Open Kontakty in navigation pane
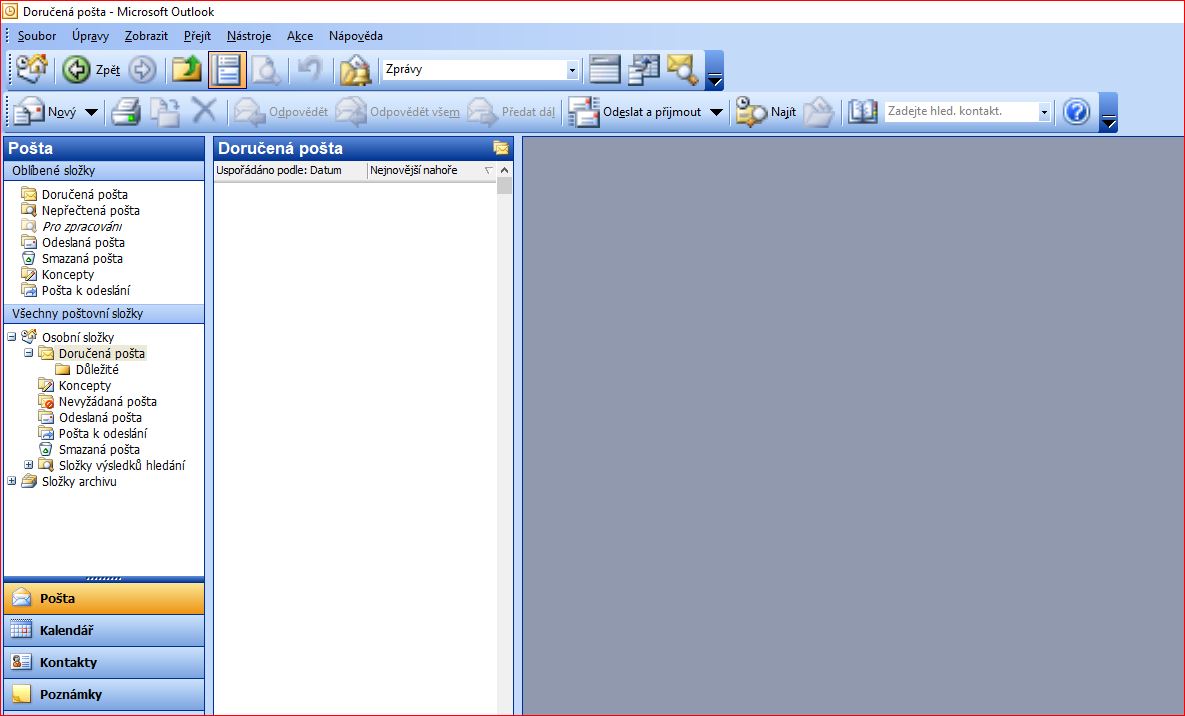 pos(104,663)
